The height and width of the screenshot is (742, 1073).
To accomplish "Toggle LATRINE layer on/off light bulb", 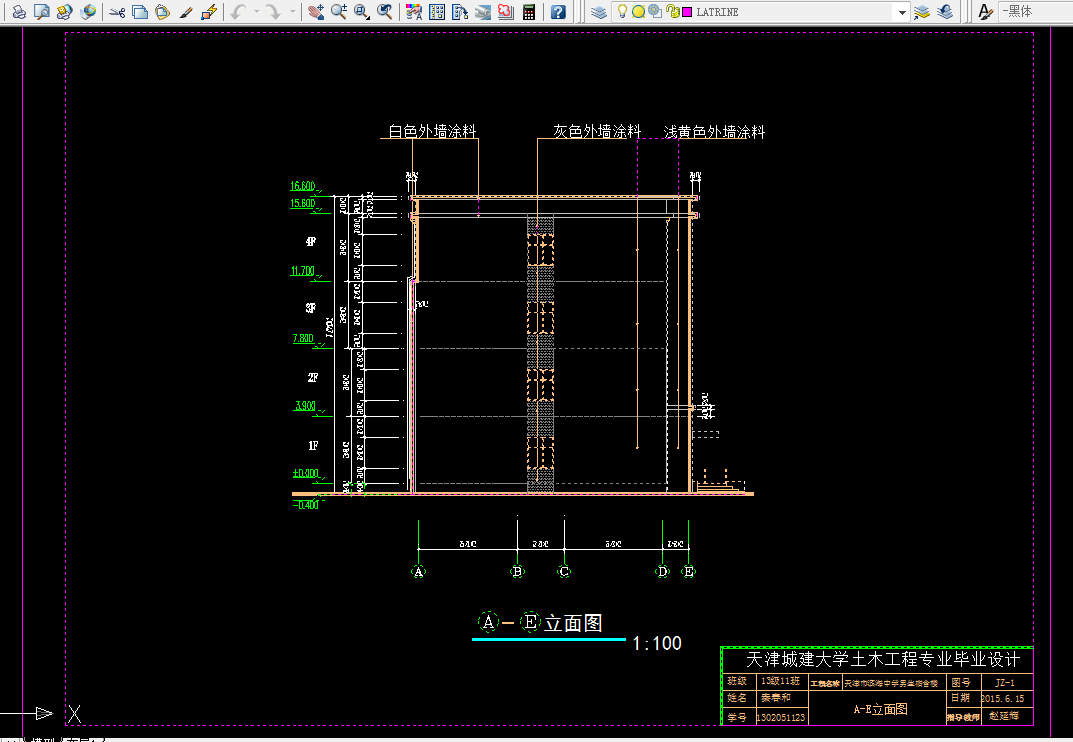I will [x=622, y=12].
